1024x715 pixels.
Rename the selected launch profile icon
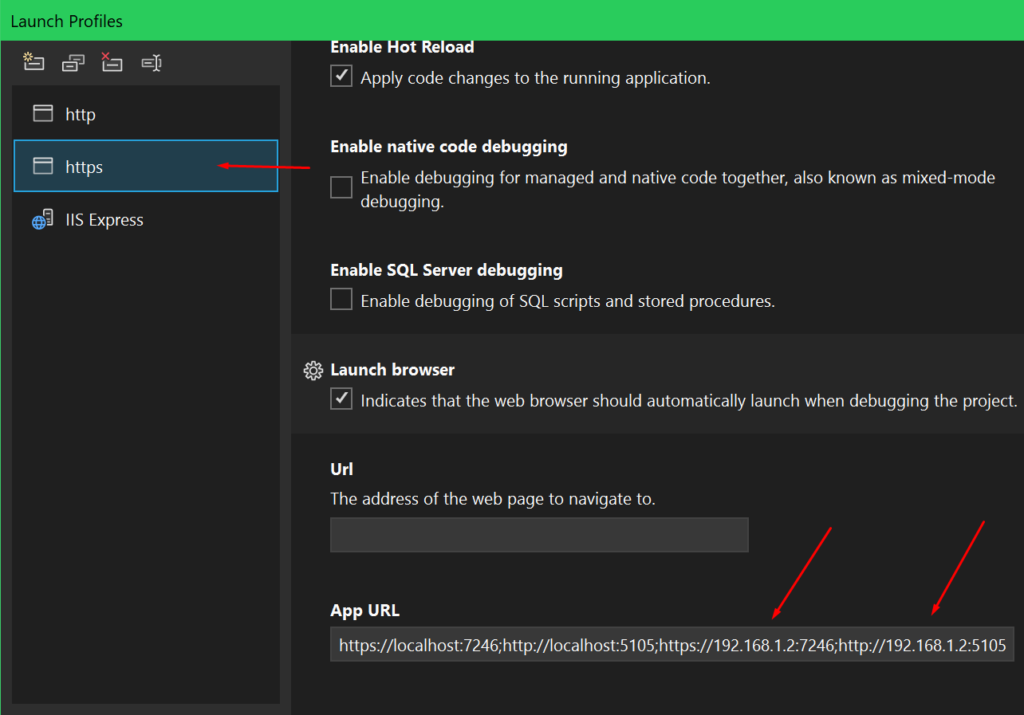152,63
